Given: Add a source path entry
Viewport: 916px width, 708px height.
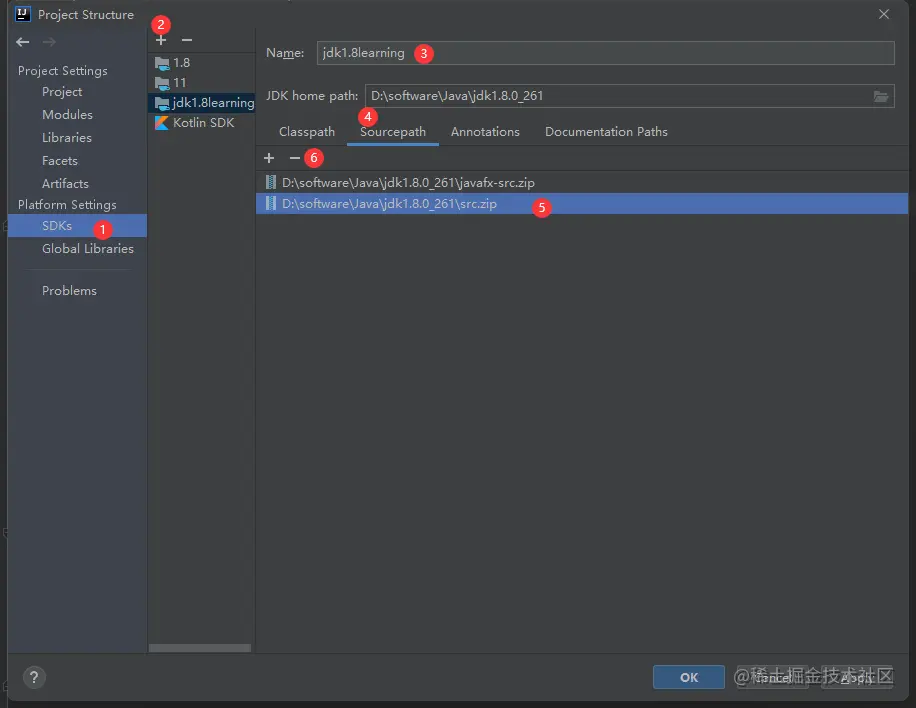Looking at the screenshot, I should pyautogui.click(x=269, y=158).
